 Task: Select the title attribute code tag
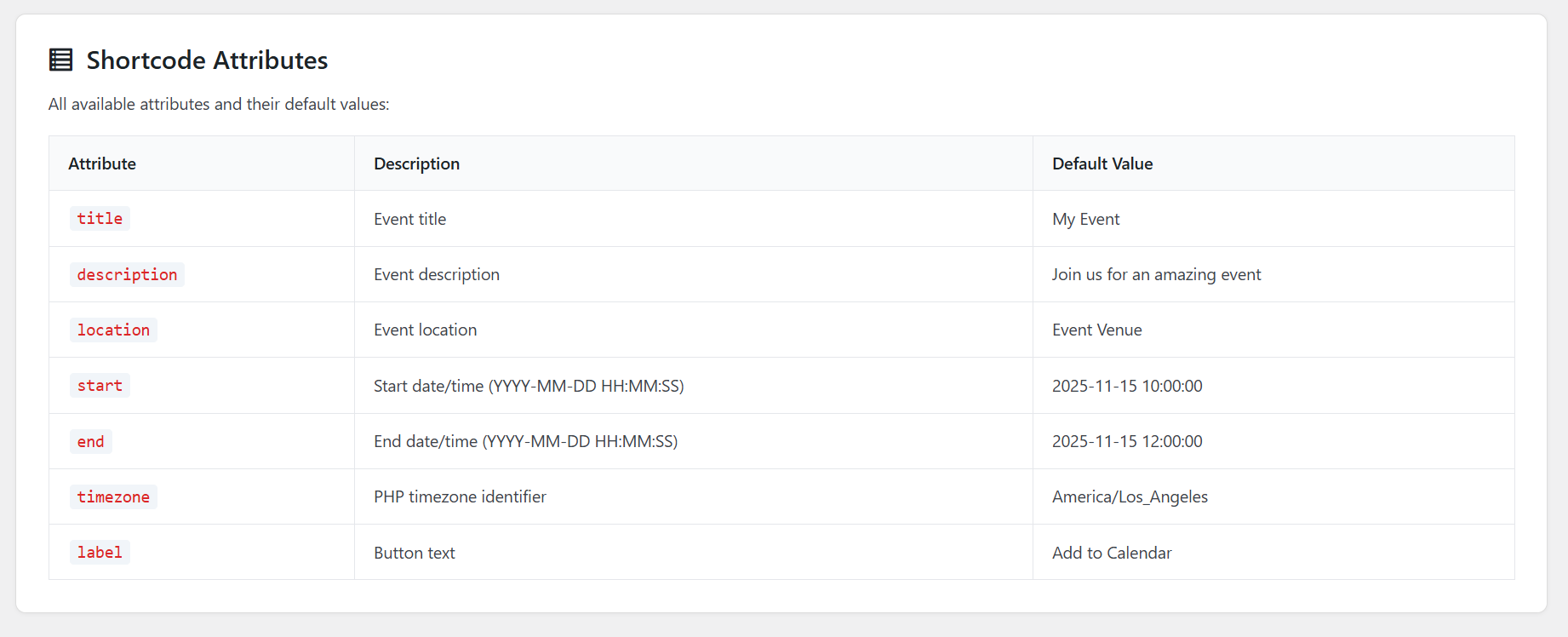click(x=100, y=219)
